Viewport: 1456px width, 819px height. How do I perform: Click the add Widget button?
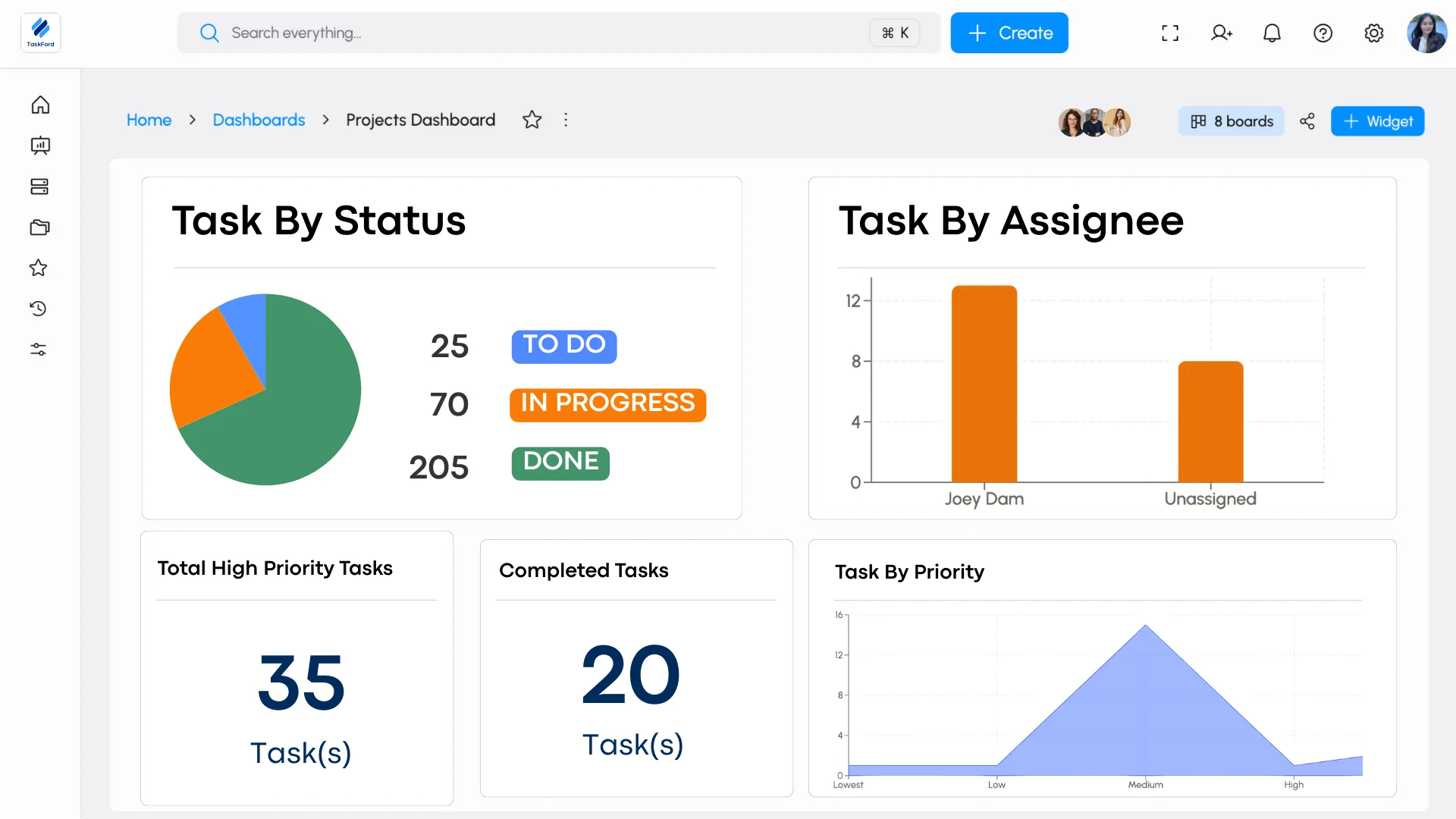pyautogui.click(x=1377, y=121)
